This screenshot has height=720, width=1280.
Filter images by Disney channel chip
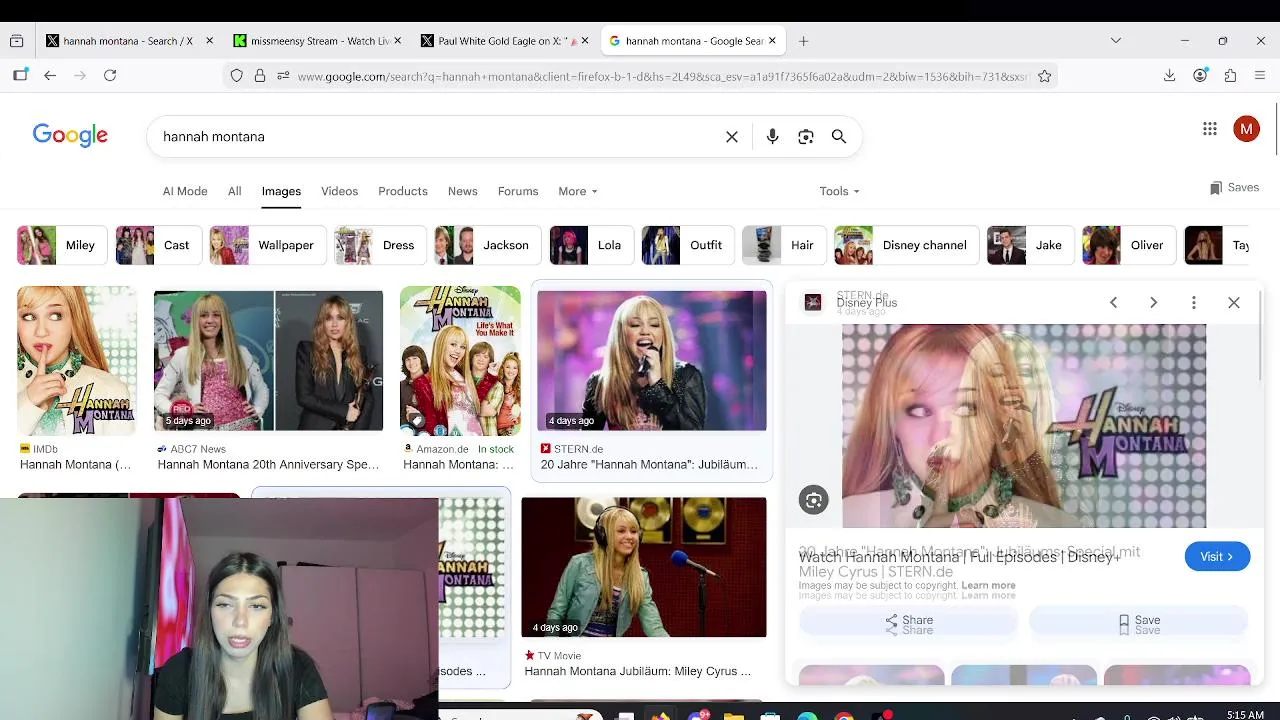click(x=905, y=245)
